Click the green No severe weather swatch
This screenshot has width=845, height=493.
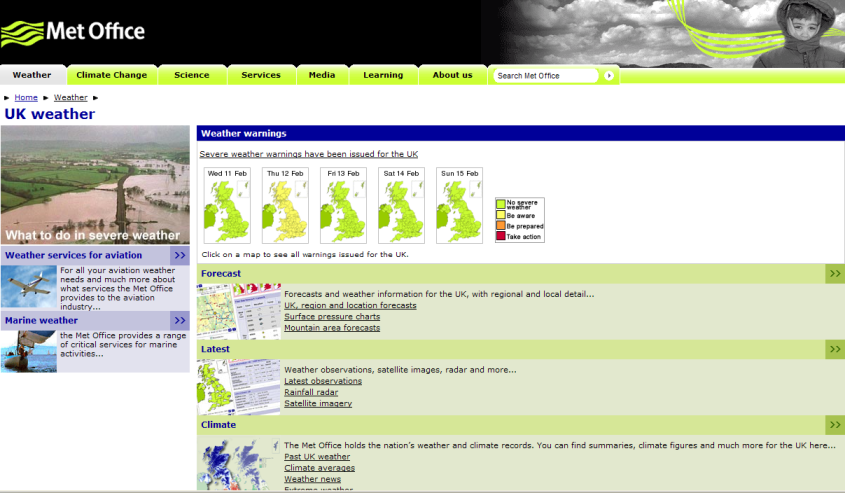[x=501, y=204]
